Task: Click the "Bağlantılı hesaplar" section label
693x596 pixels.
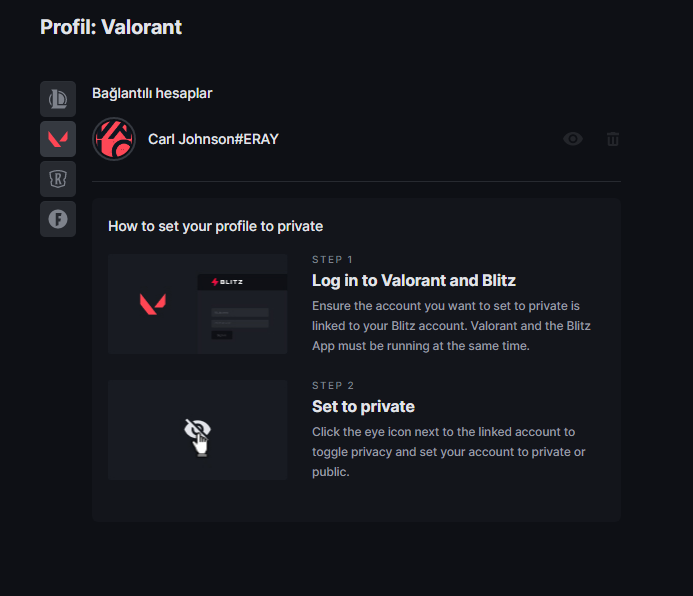Action: (x=152, y=93)
